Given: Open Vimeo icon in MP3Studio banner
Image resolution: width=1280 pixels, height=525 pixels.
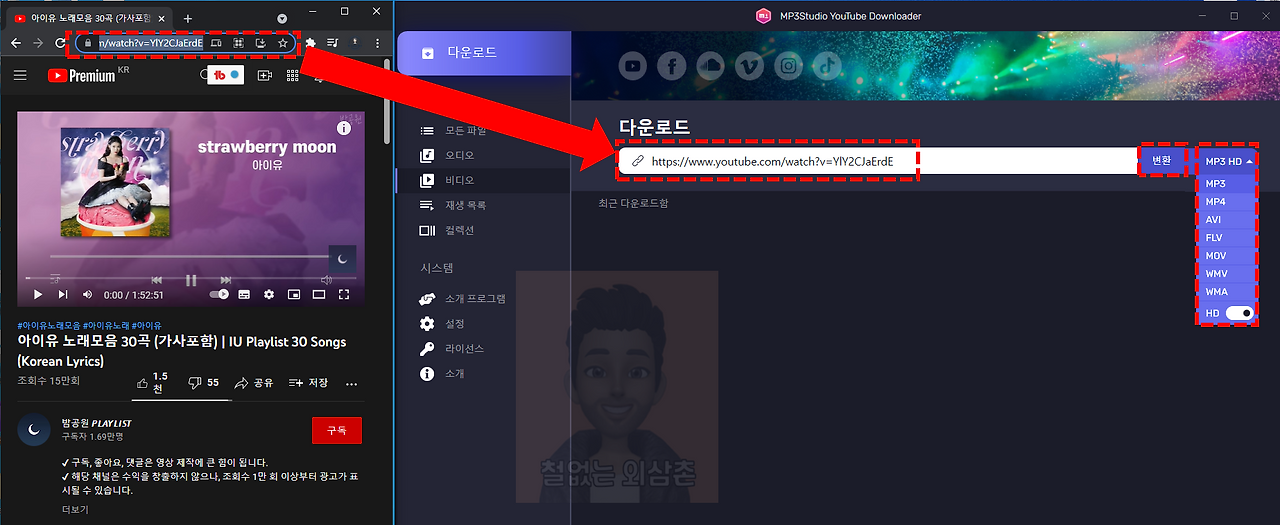Looking at the screenshot, I should click(x=749, y=66).
